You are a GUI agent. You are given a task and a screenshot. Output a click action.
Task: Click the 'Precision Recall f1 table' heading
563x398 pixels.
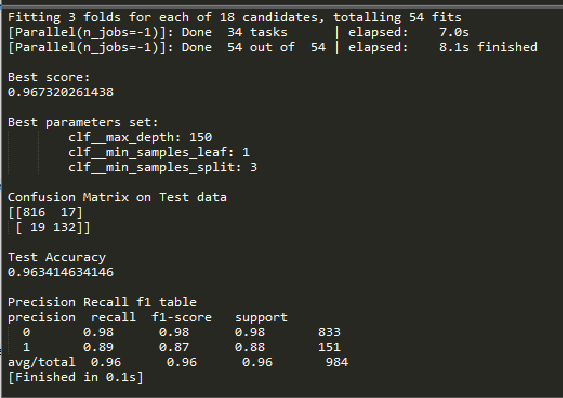102,302
